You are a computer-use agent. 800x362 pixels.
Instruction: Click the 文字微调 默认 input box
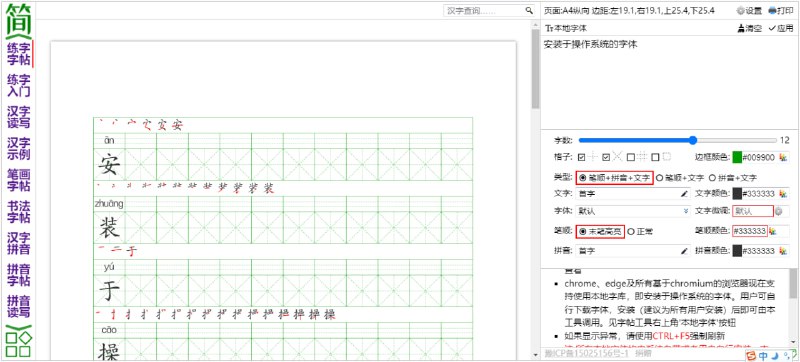[x=753, y=211]
